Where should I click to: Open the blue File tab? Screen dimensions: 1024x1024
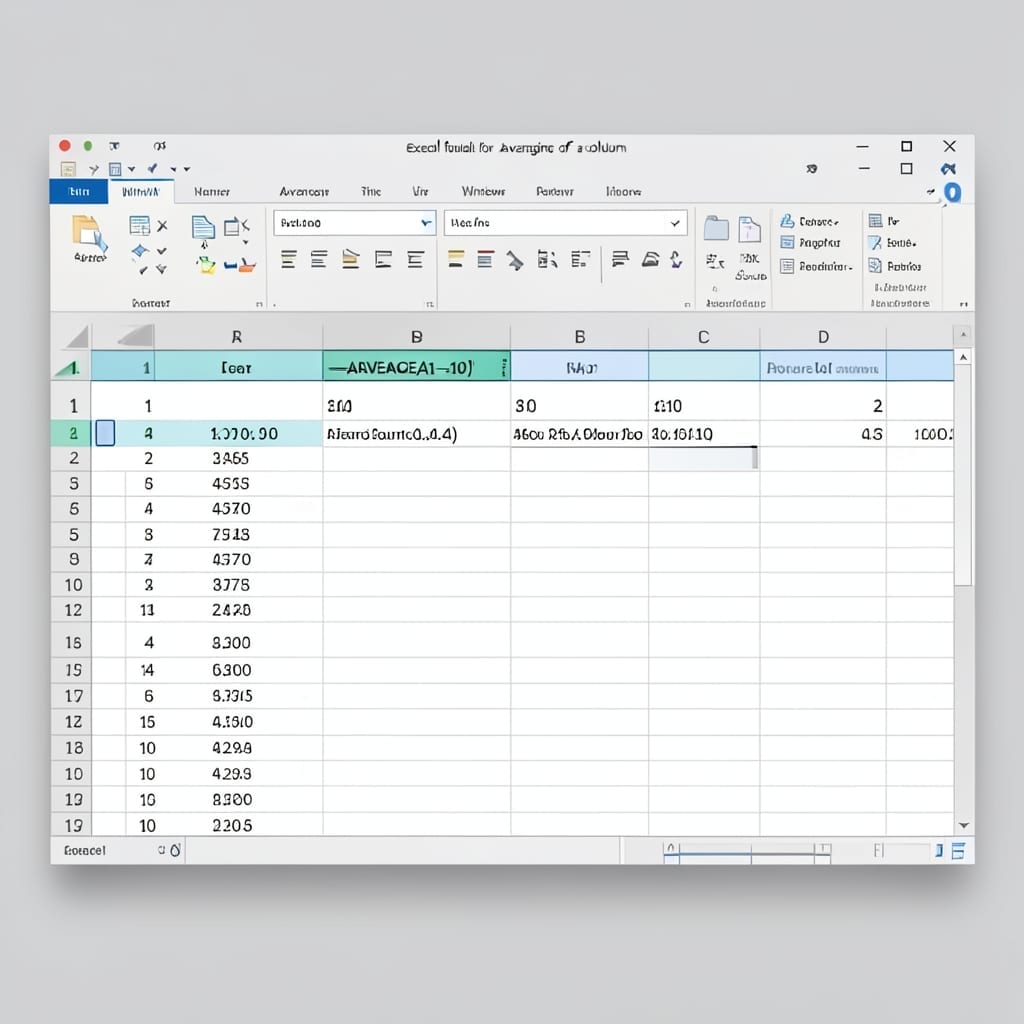[x=79, y=191]
